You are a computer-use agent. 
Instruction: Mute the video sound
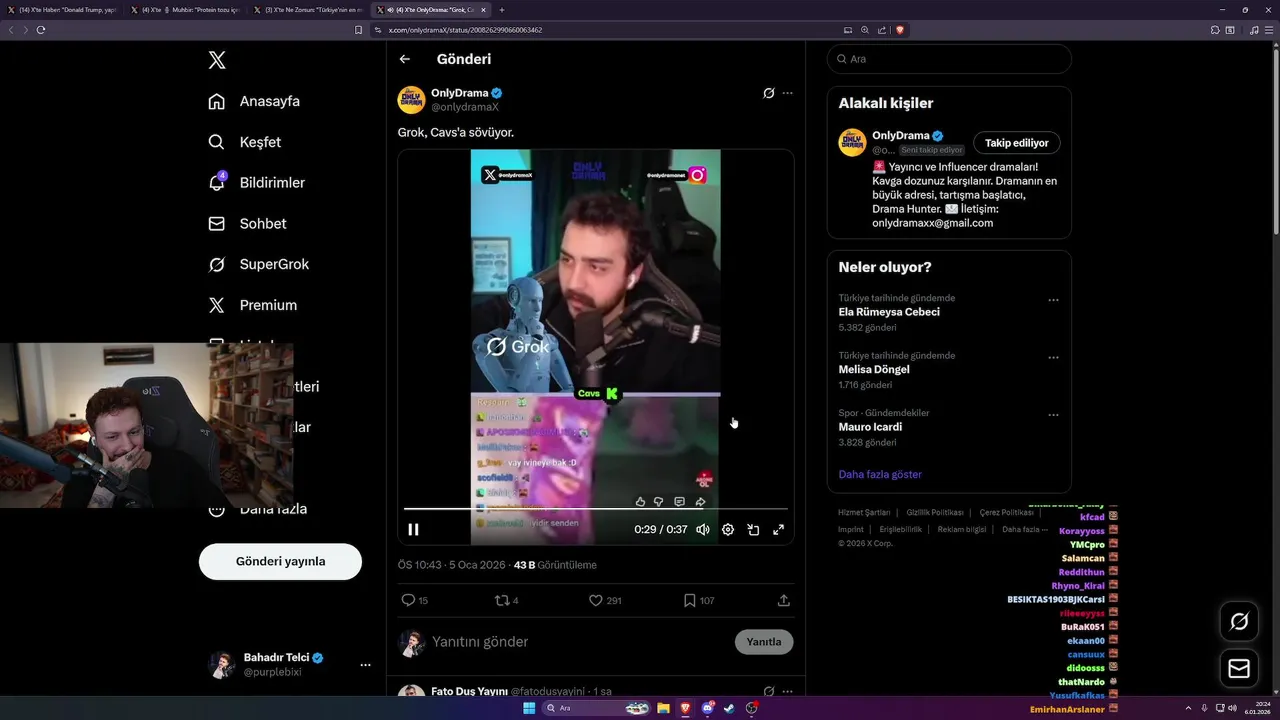pos(703,530)
